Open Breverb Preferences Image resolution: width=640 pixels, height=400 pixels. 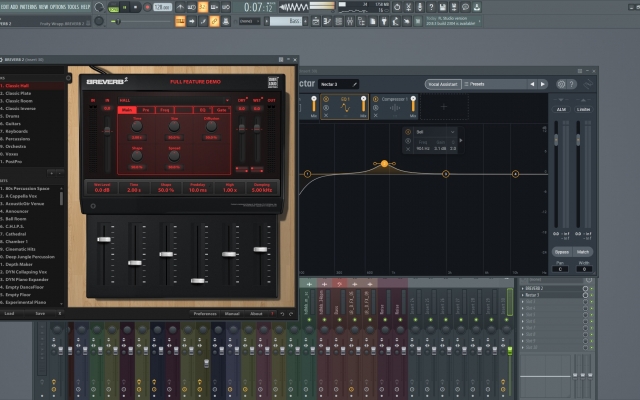(x=205, y=313)
